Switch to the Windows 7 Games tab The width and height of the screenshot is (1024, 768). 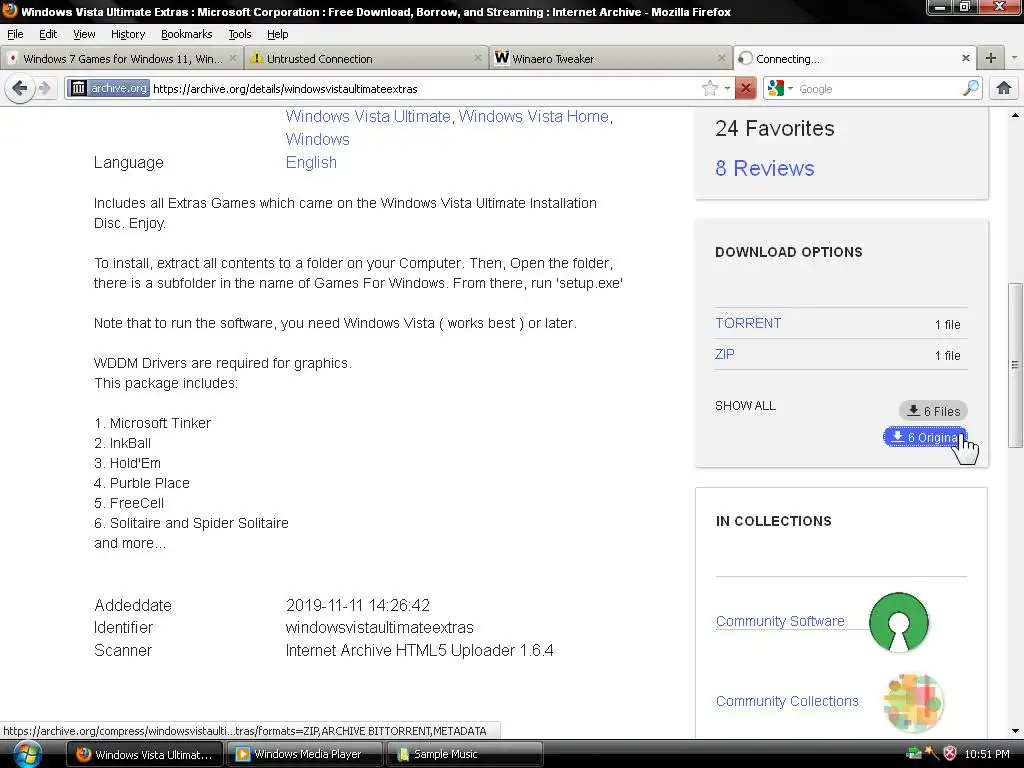[121, 58]
